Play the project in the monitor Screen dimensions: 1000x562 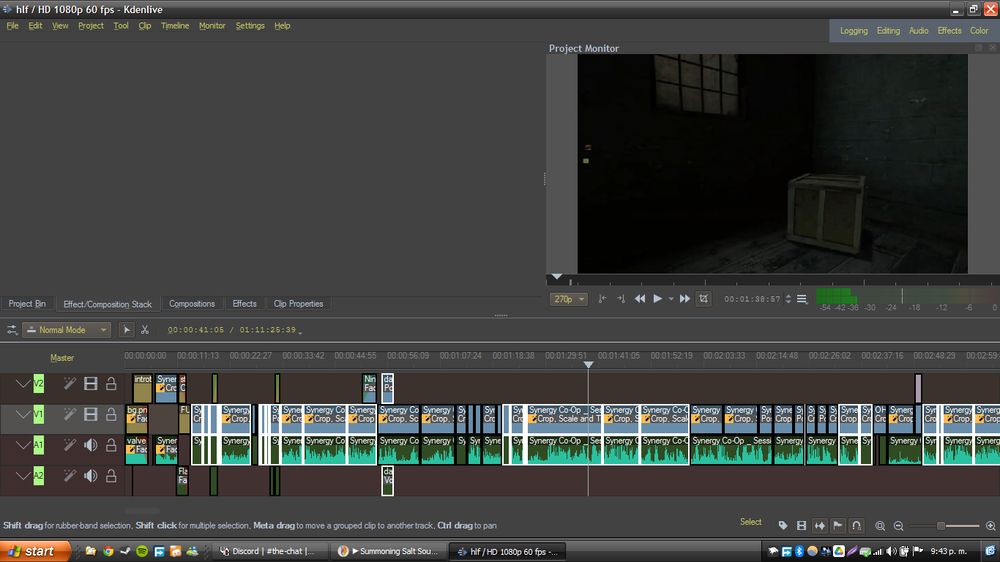coord(658,299)
